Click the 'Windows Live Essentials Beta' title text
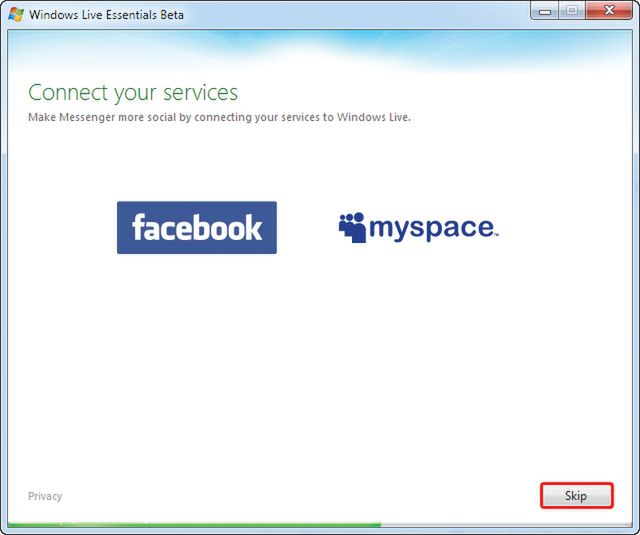Screen dimensions: 640x535 107,15
